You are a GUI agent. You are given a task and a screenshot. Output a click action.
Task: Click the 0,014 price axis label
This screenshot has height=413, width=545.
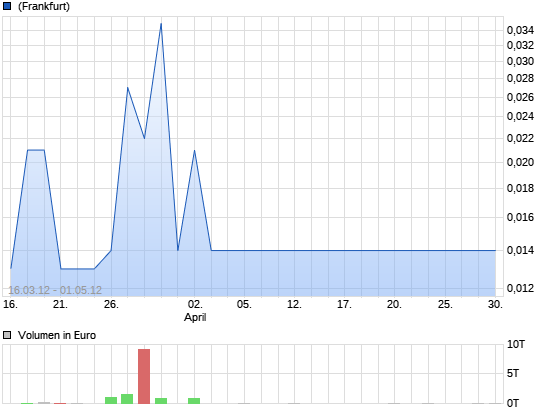click(520, 250)
